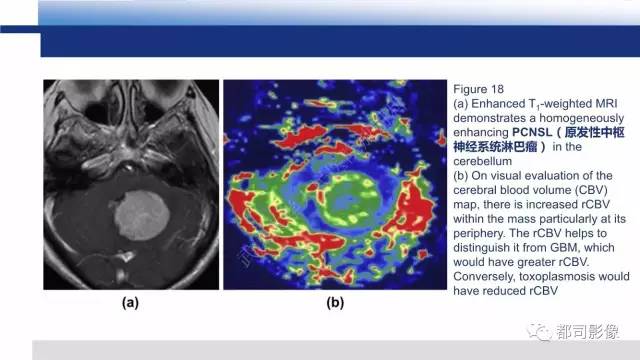
Task: Click the Chinese text "原发性中枢"
Action: 595,132
